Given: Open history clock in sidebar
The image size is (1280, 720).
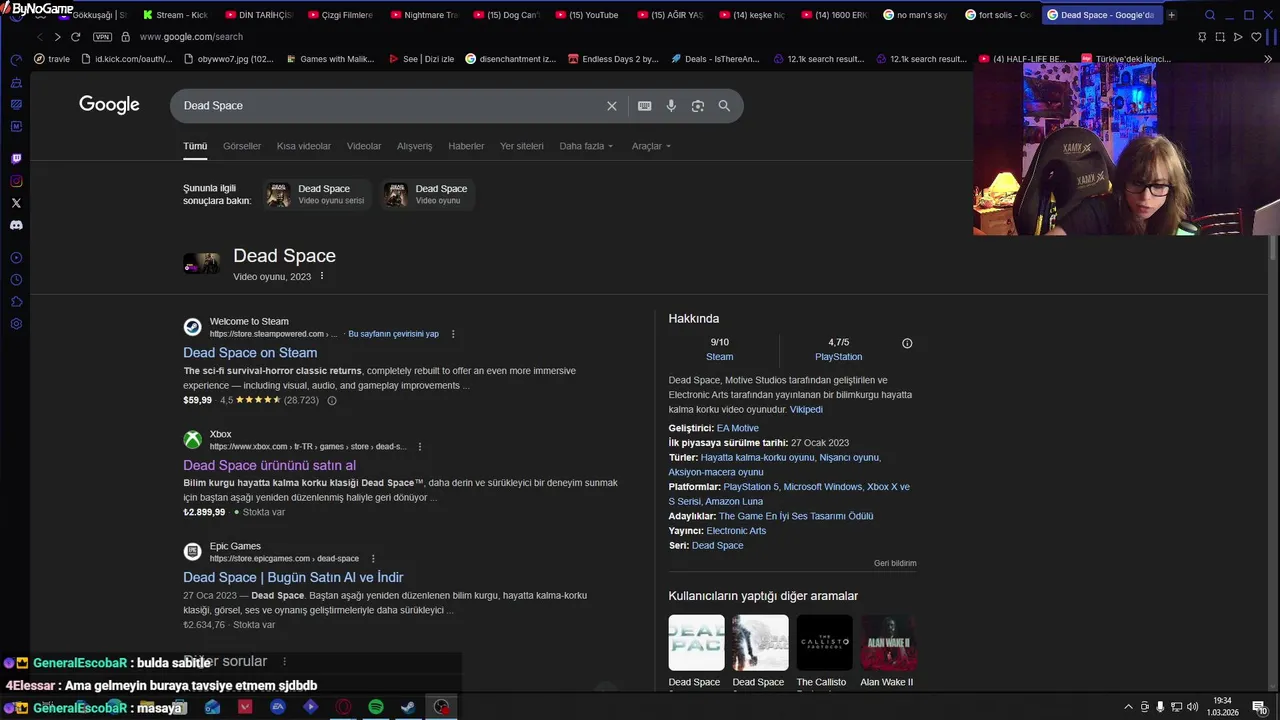Looking at the screenshot, I should click(16, 280).
